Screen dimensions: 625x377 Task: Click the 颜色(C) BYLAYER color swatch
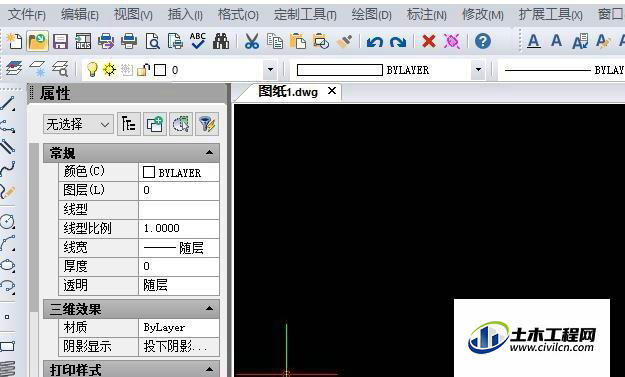(149, 172)
